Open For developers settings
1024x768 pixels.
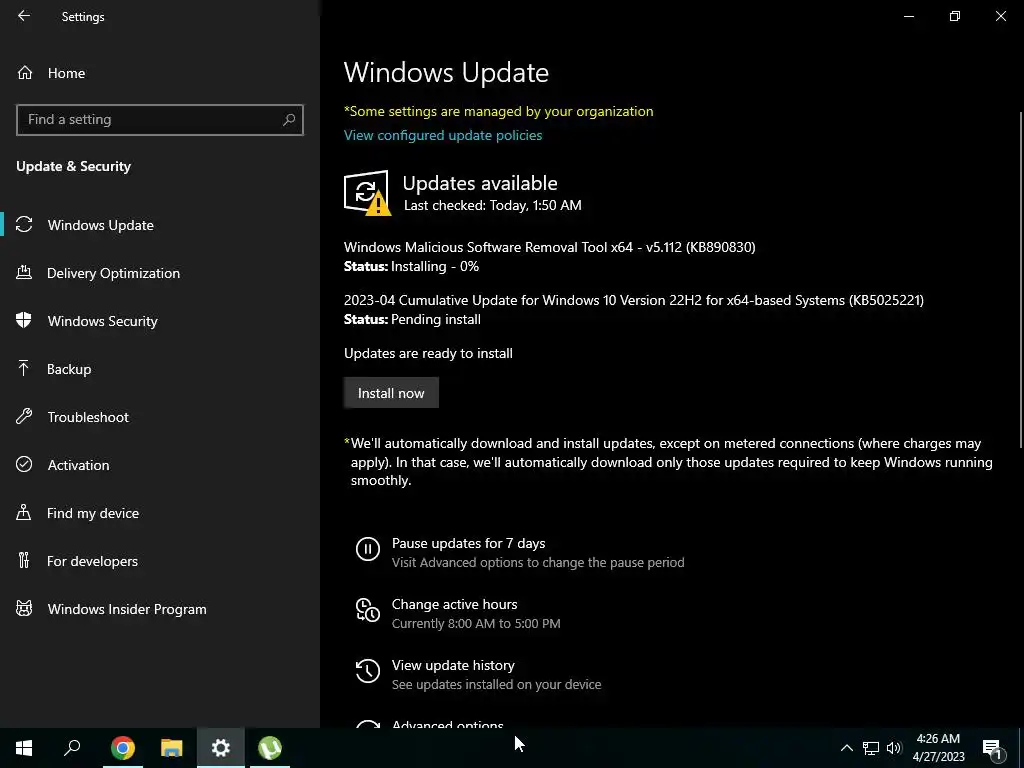tap(160, 561)
